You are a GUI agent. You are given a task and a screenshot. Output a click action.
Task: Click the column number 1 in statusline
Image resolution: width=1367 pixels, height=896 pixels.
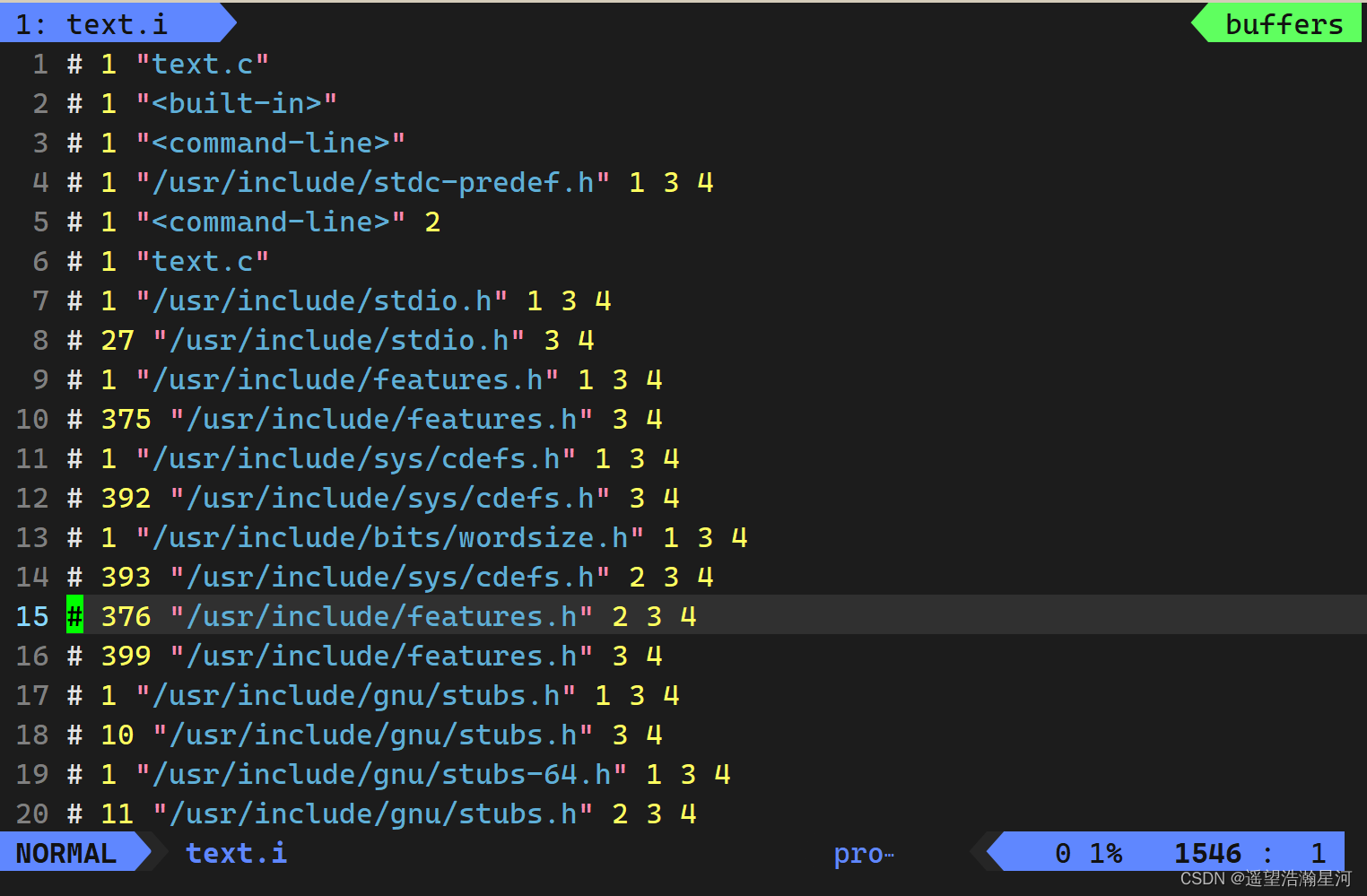[1318, 853]
